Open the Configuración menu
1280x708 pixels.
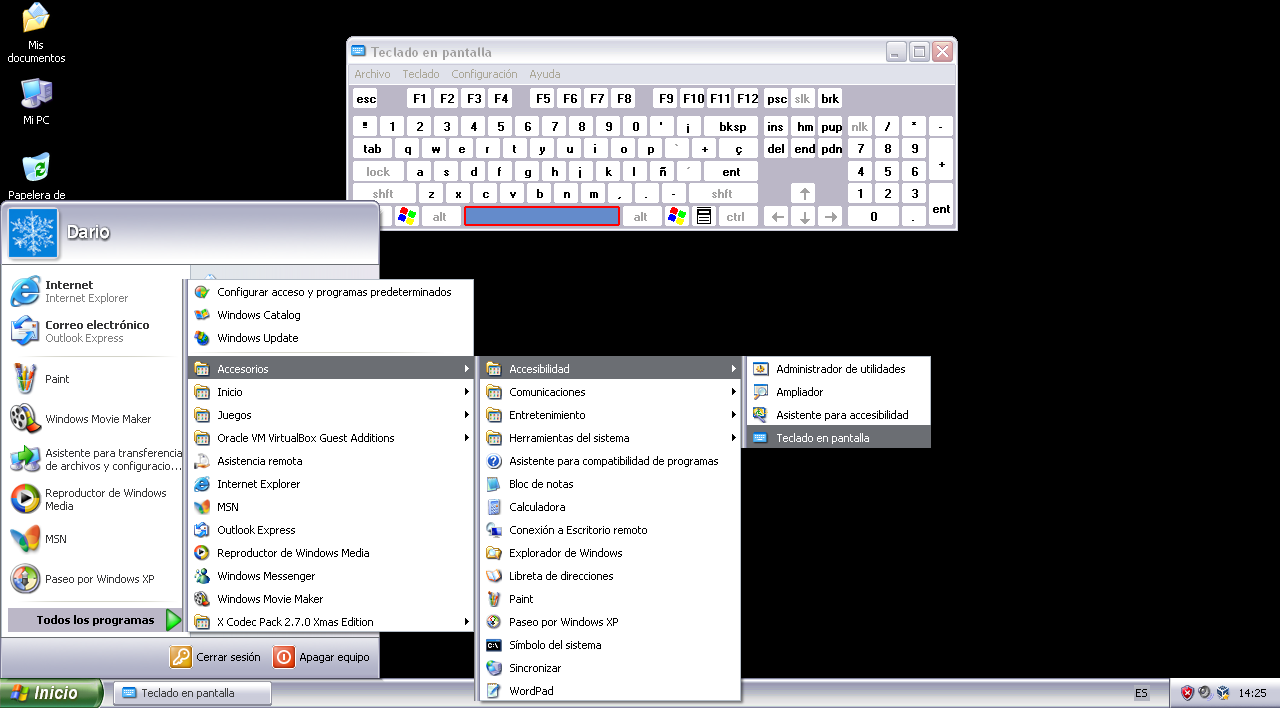[x=484, y=74]
